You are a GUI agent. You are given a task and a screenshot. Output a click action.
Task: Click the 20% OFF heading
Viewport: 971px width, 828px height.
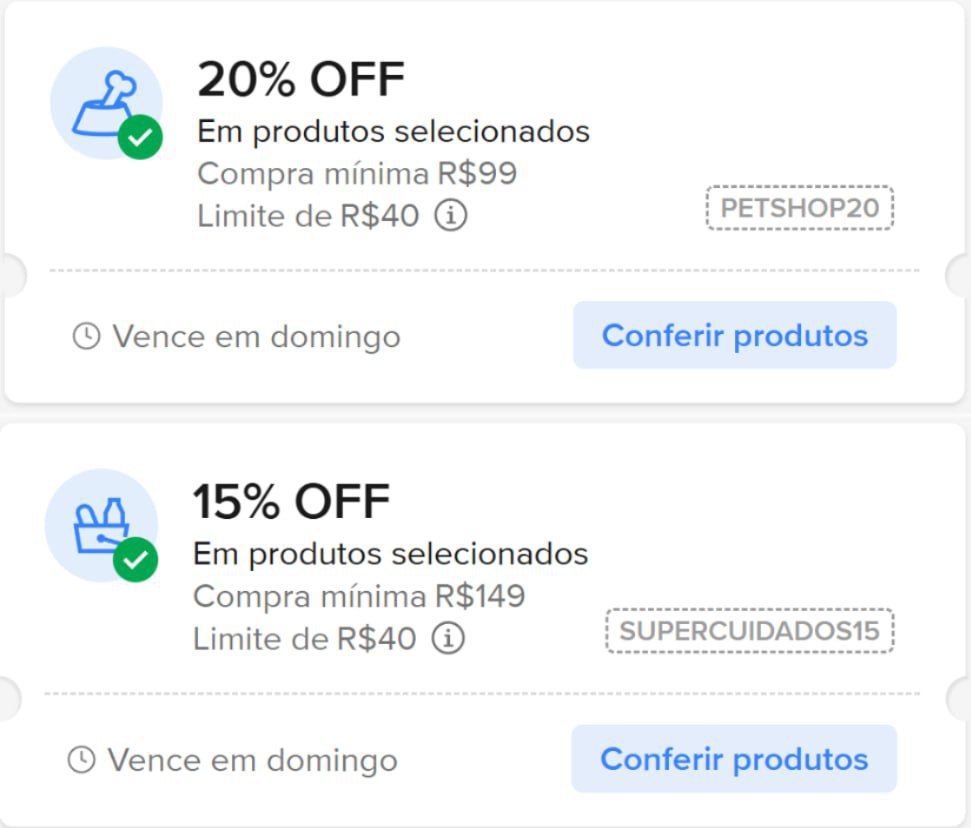point(301,80)
